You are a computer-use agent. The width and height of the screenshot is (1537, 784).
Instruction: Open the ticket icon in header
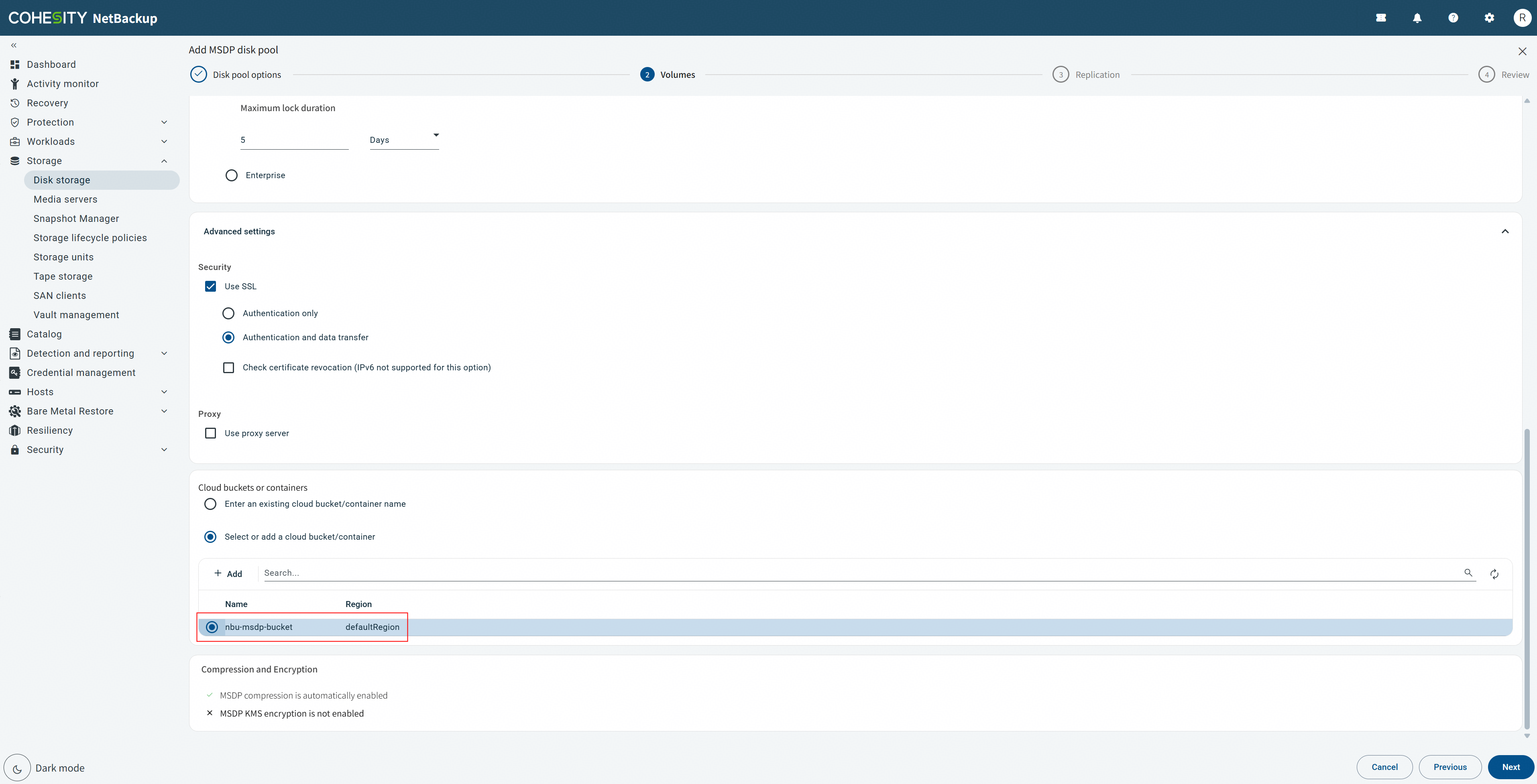pos(1381,18)
